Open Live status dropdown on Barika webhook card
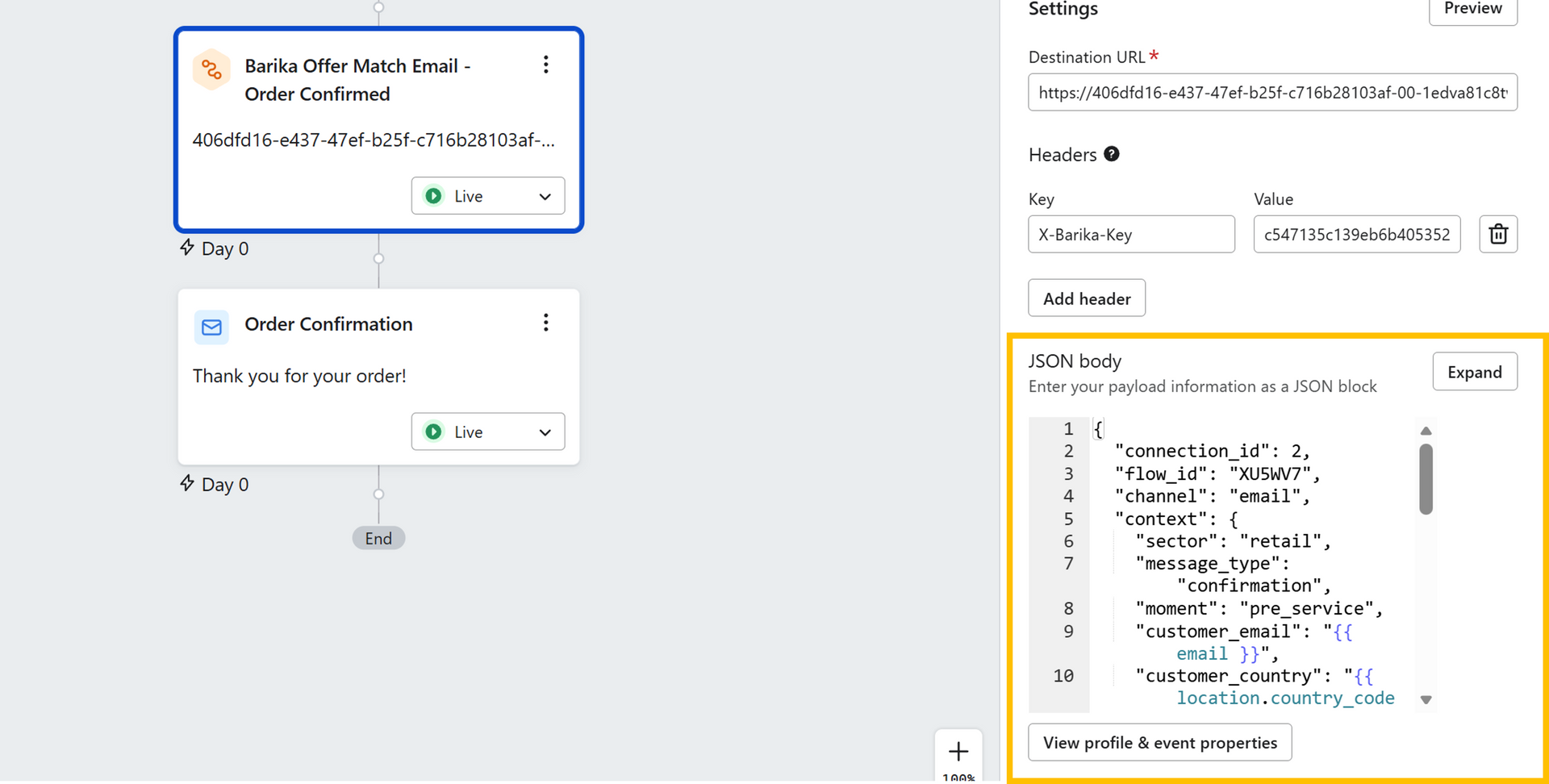Screen dimensions: 1549x784 click(488, 196)
